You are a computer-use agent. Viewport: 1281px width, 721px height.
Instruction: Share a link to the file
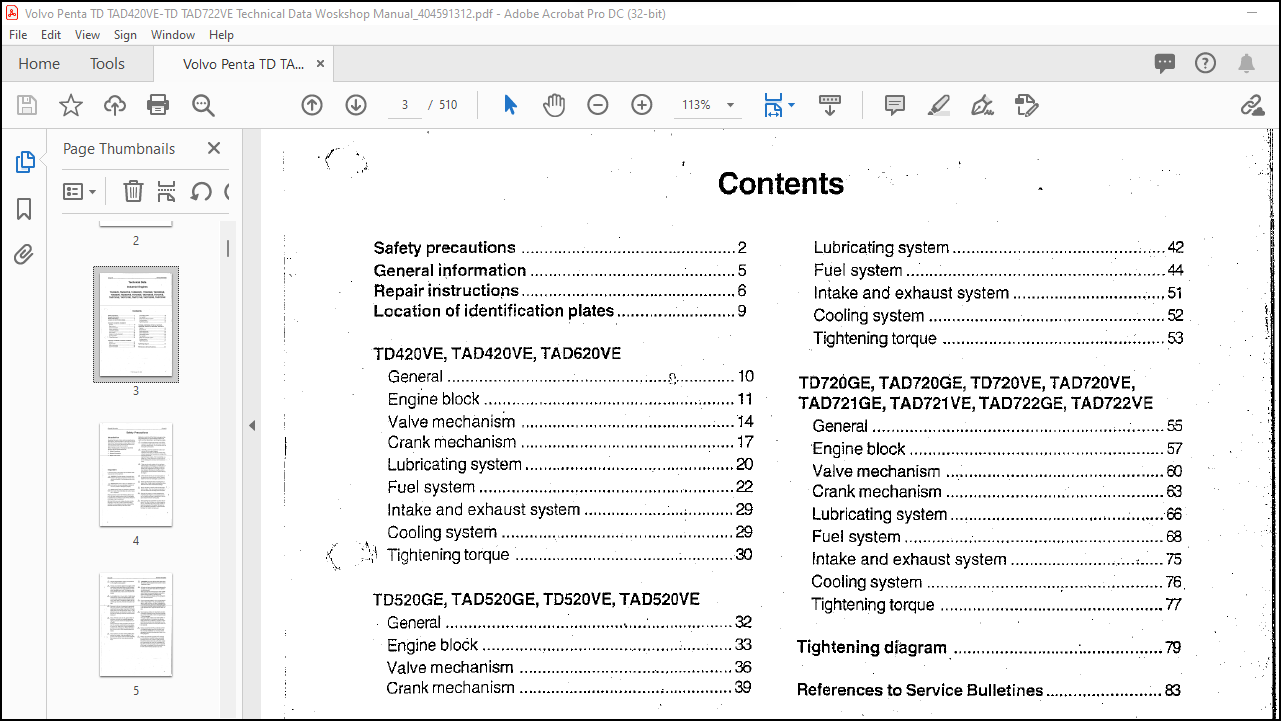point(1252,105)
